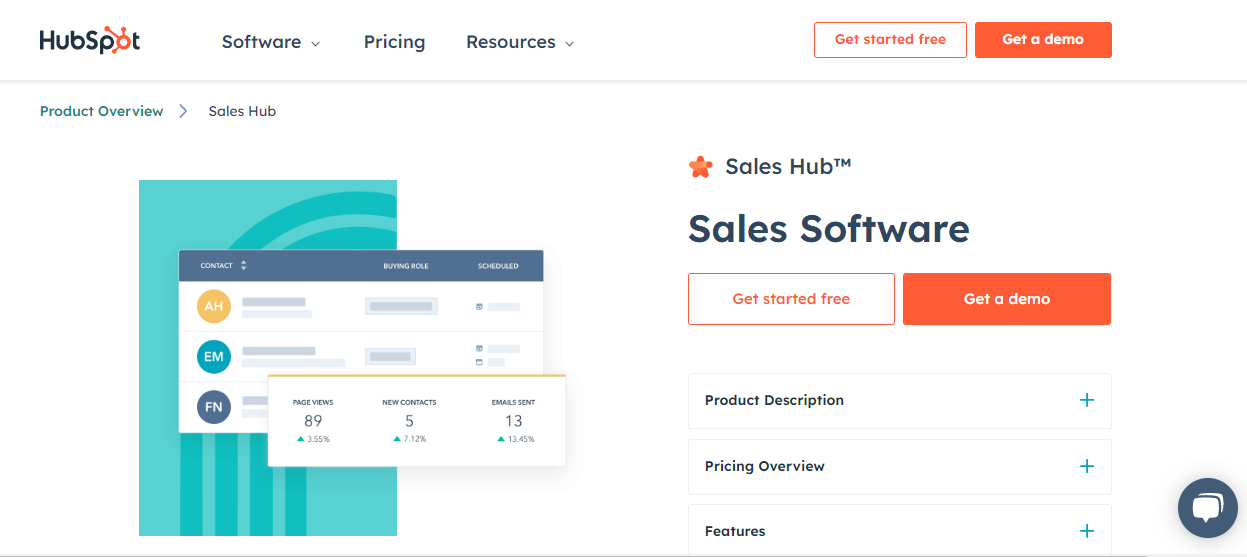Click the FN contact avatar
This screenshot has height=557, width=1247.
pos(214,408)
